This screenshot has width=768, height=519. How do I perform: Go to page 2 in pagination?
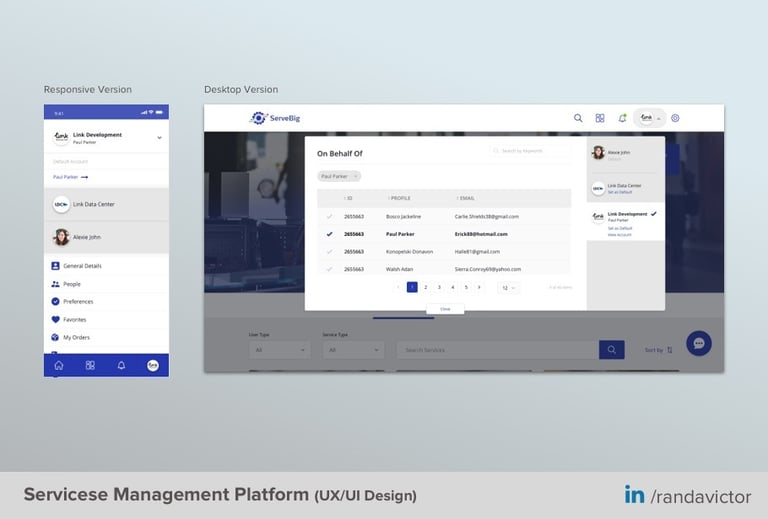coord(426,287)
